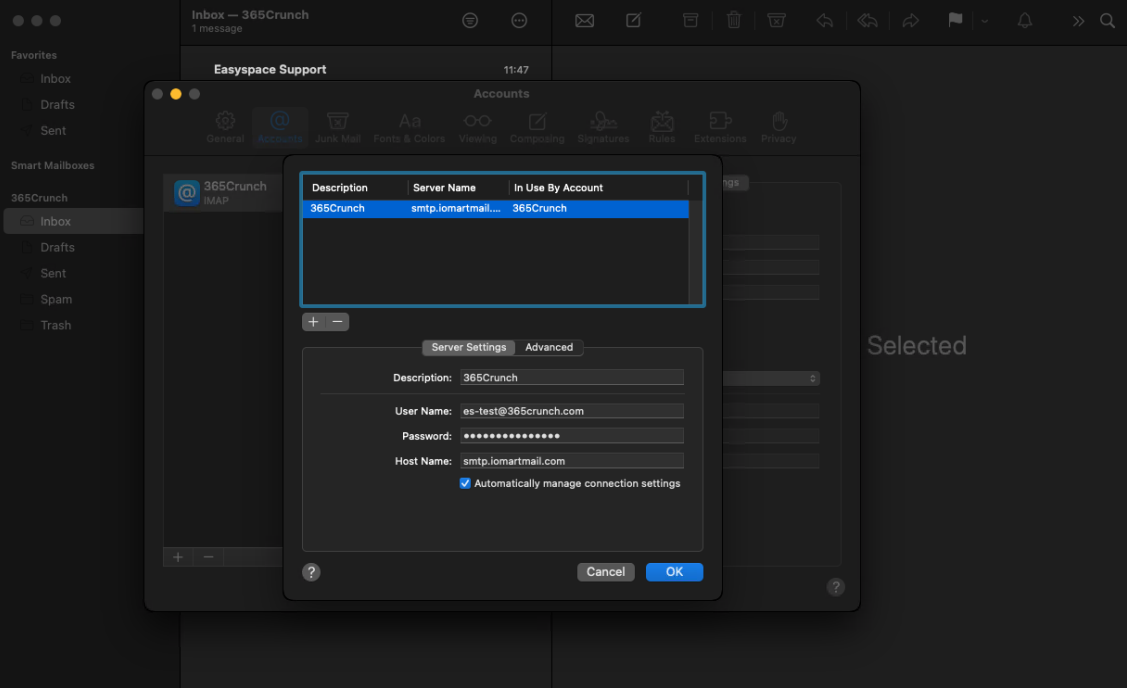
Task: Click the Smart Mailboxes section header
Action: [52, 165]
